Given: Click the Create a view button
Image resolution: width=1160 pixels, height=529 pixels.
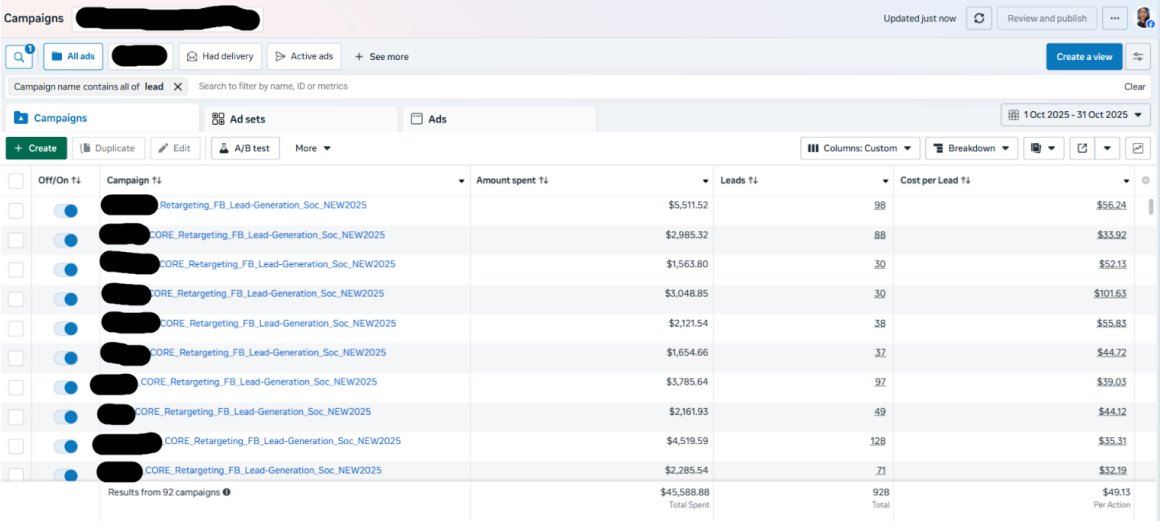Looking at the screenshot, I should (1084, 57).
